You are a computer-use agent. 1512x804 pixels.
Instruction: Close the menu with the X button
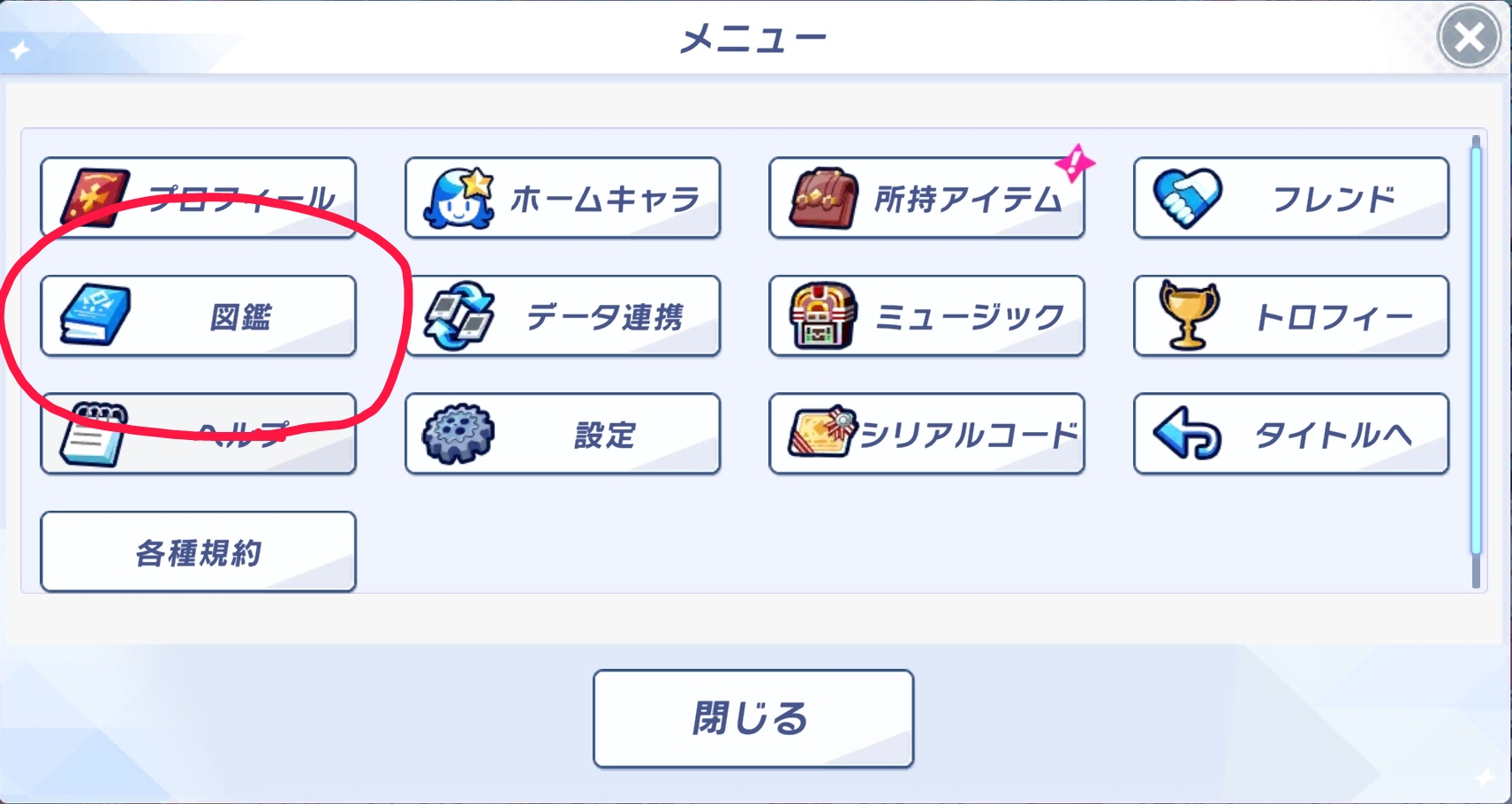coord(1470,37)
